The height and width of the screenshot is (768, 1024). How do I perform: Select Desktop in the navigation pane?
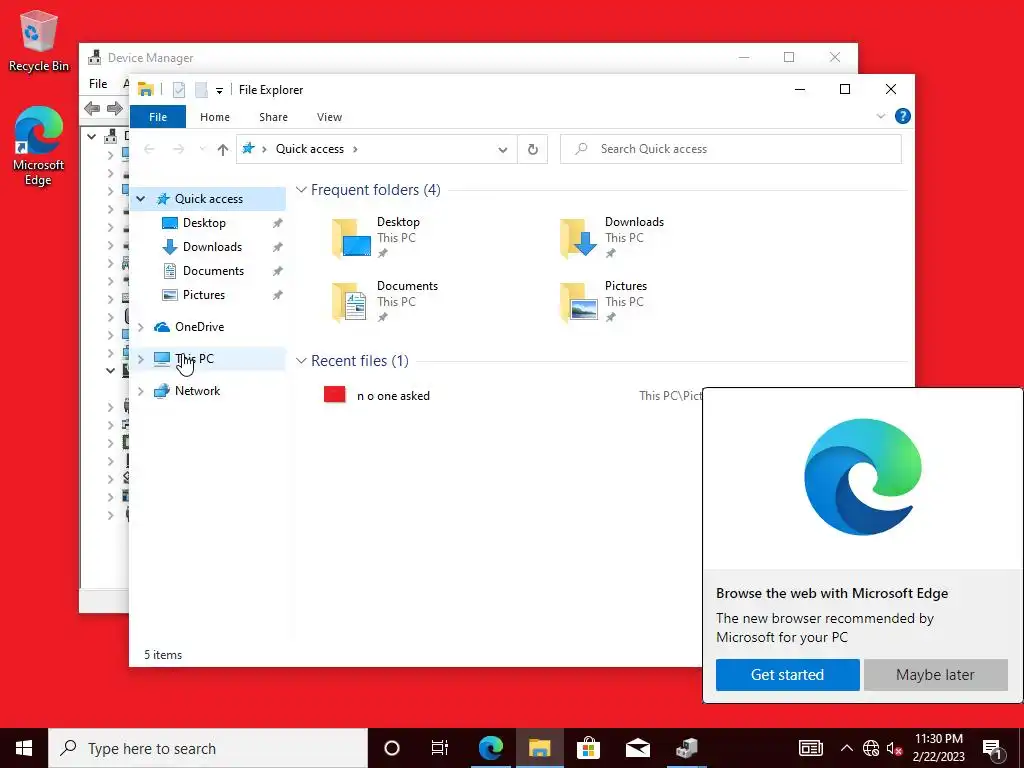coord(204,223)
